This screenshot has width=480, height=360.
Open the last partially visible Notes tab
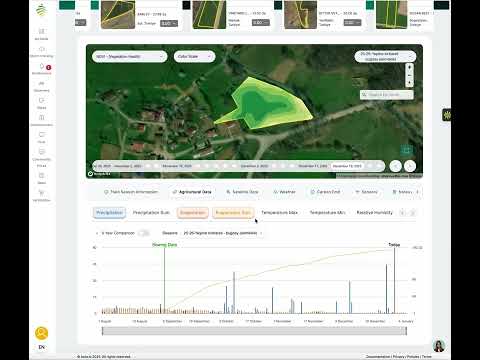coord(402,192)
